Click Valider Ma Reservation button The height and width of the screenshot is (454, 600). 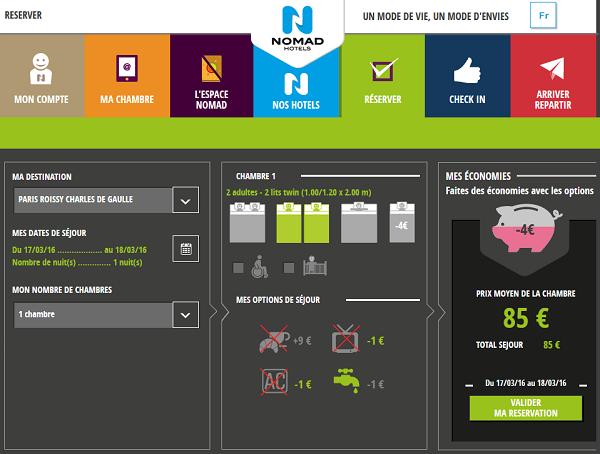(525, 408)
